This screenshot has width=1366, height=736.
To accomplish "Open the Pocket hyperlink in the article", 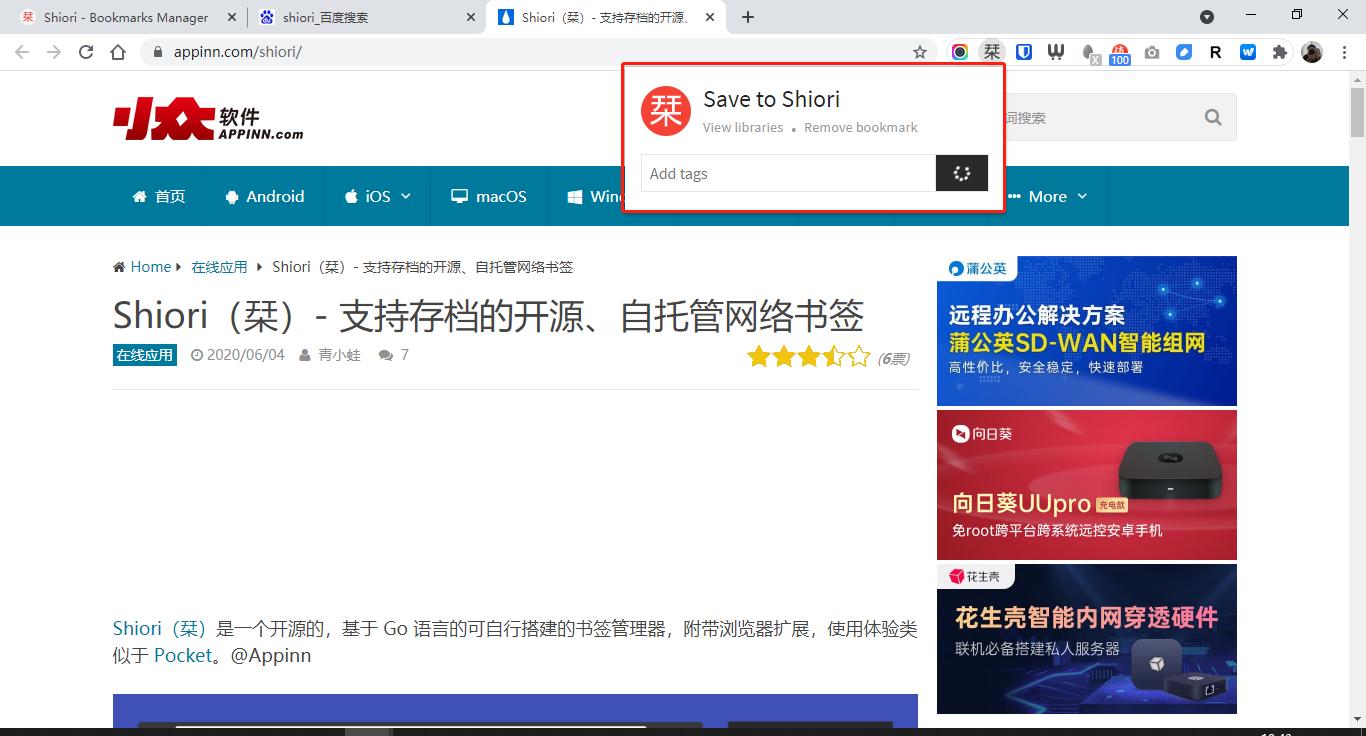I will (x=183, y=655).
